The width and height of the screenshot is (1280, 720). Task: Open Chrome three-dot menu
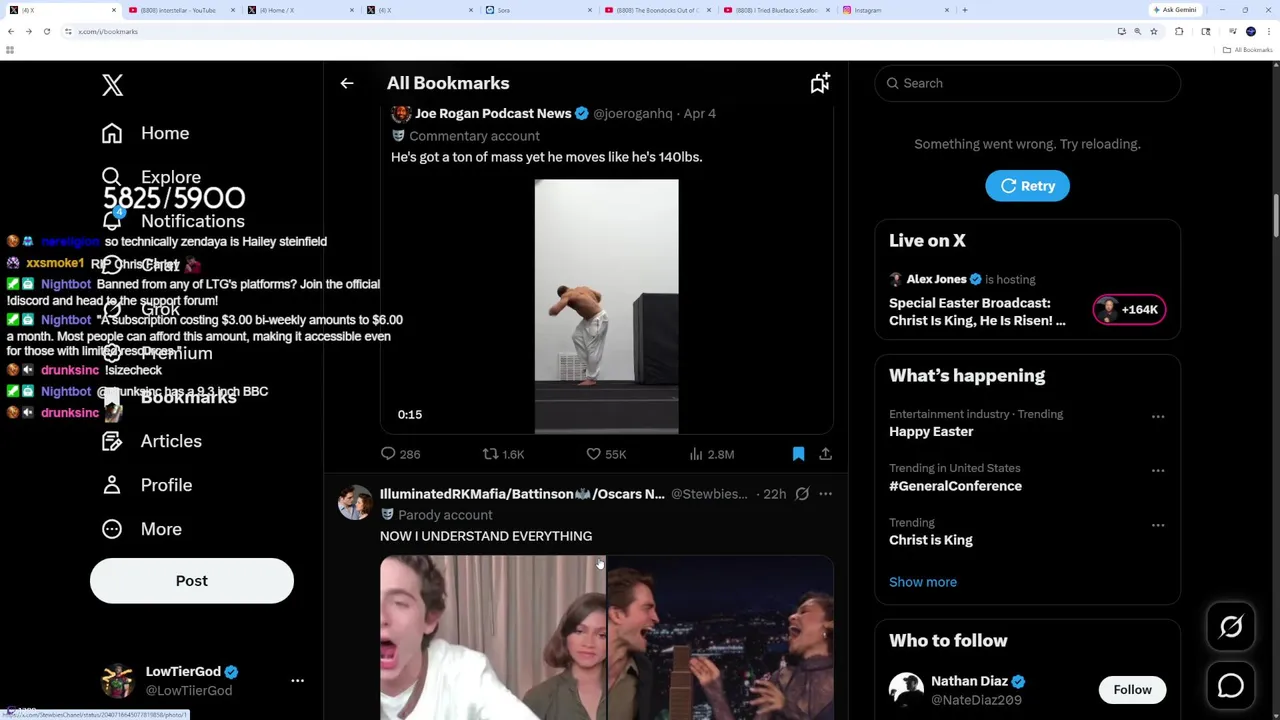[x=1269, y=32]
